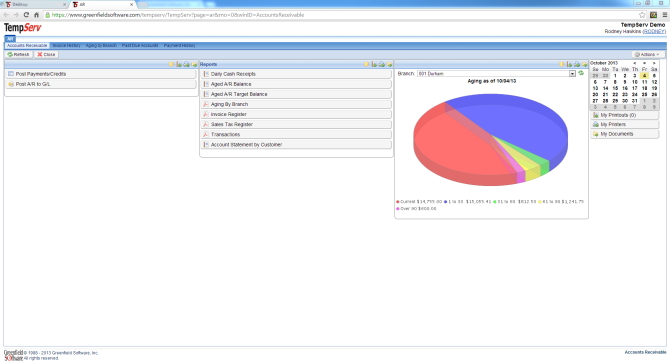Click the green 31 to 60 legend marker
The height and width of the screenshot is (362, 670).
tap(495, 202)
